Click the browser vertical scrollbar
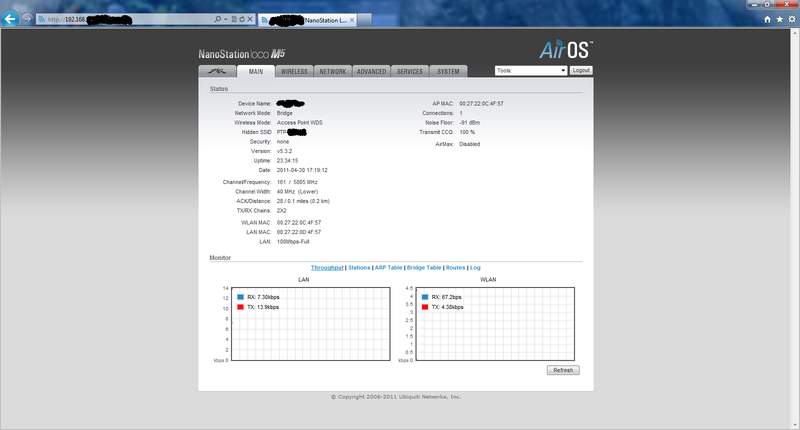The width and height of the screenshot is (800, 430). point(795,229)
